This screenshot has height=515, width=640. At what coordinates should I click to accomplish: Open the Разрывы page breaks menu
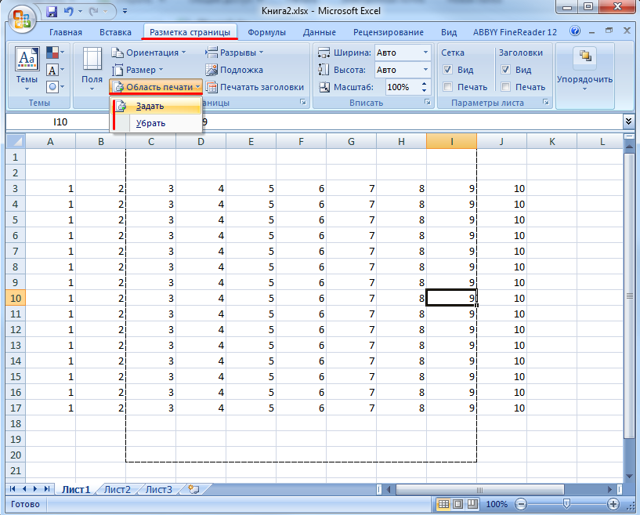pos(234,53)
